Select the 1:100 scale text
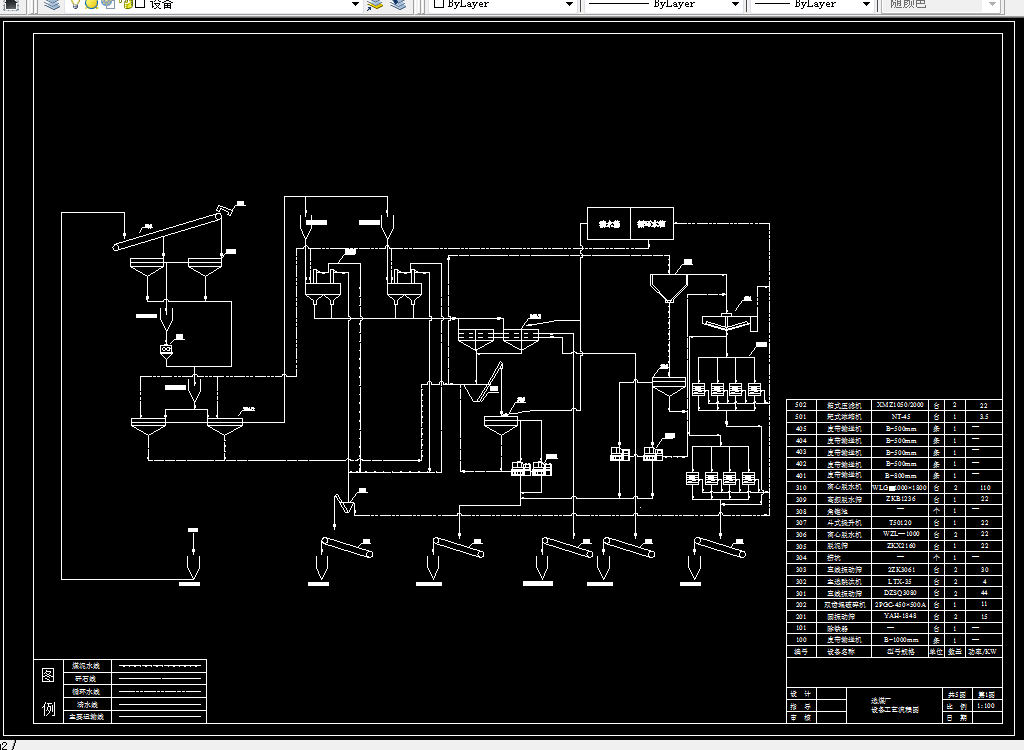1024x750 pixels. tap(985, 706)
